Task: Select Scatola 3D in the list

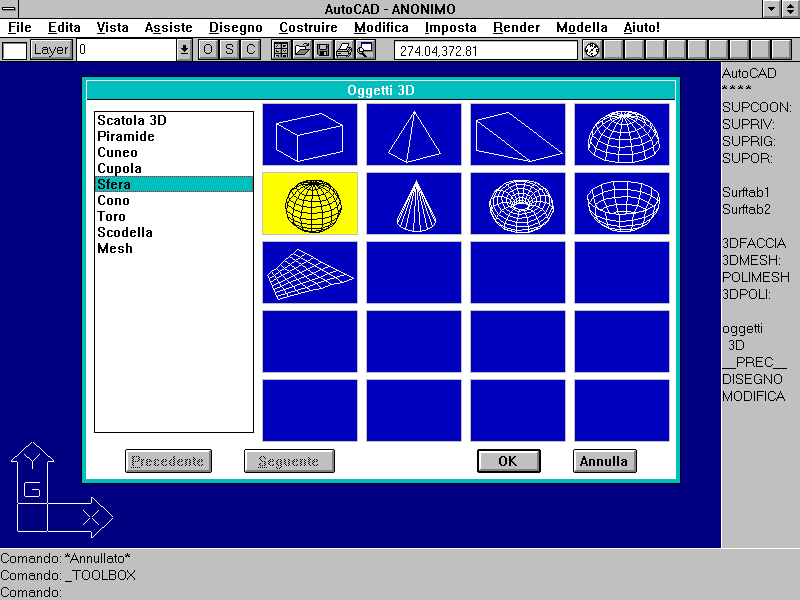Action: [174, 120]
